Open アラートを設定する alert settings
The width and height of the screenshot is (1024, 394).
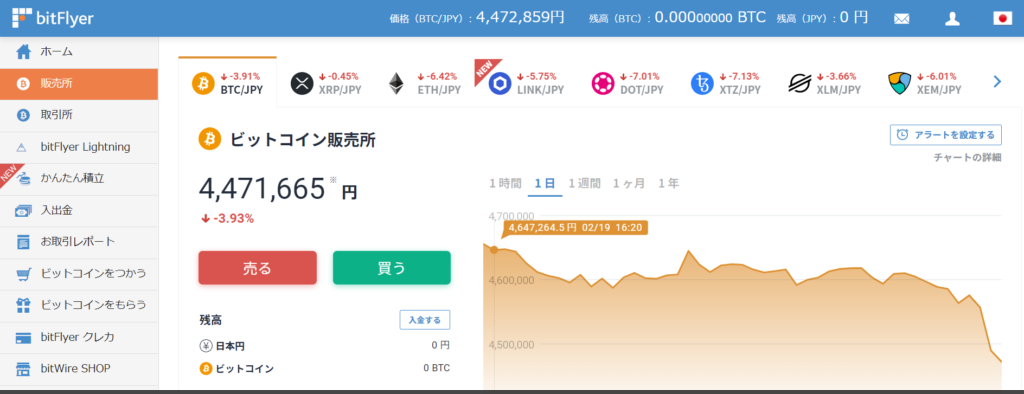coord(946,135)
